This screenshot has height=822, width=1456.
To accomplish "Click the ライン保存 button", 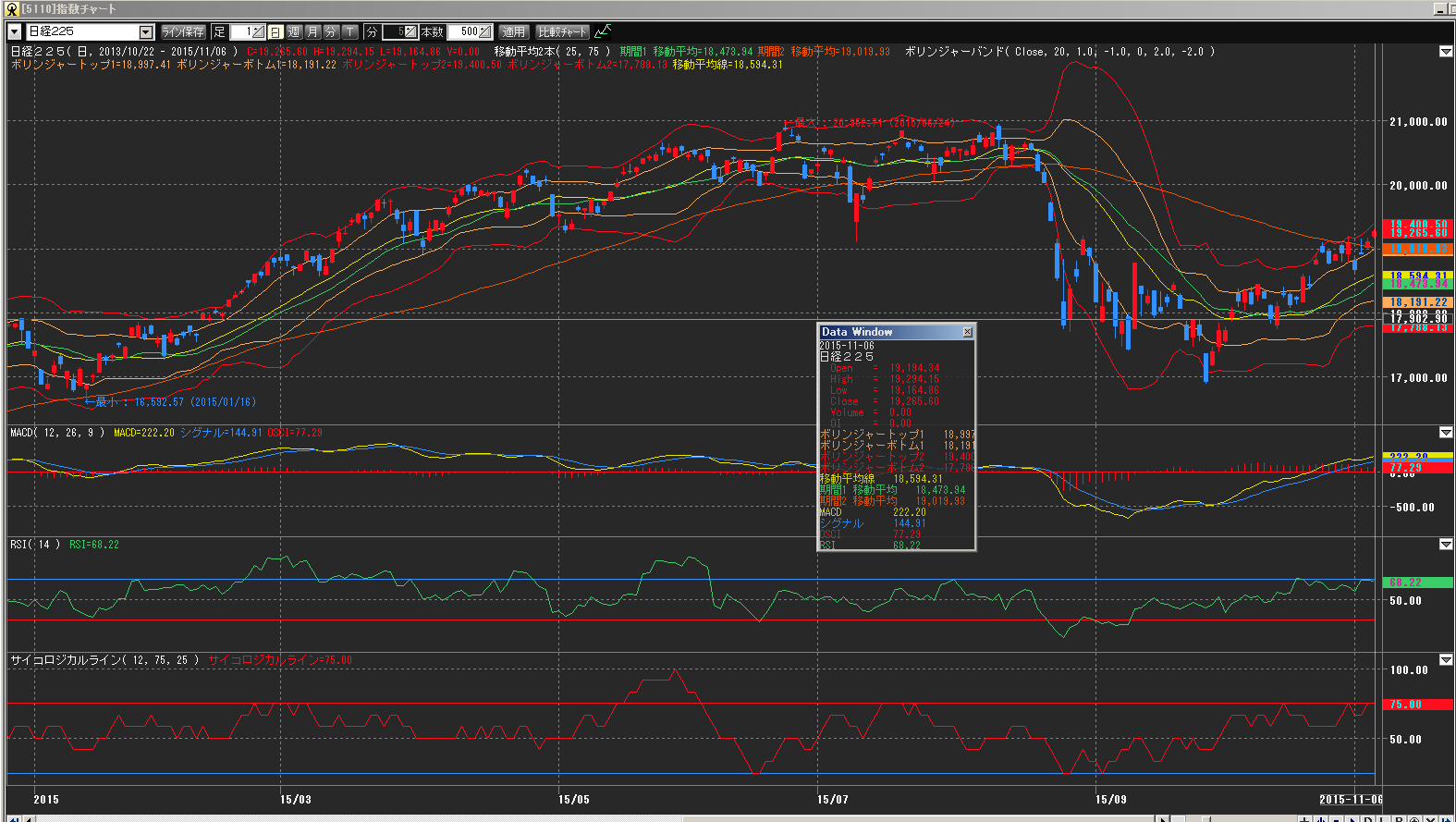I will (183, 31).
